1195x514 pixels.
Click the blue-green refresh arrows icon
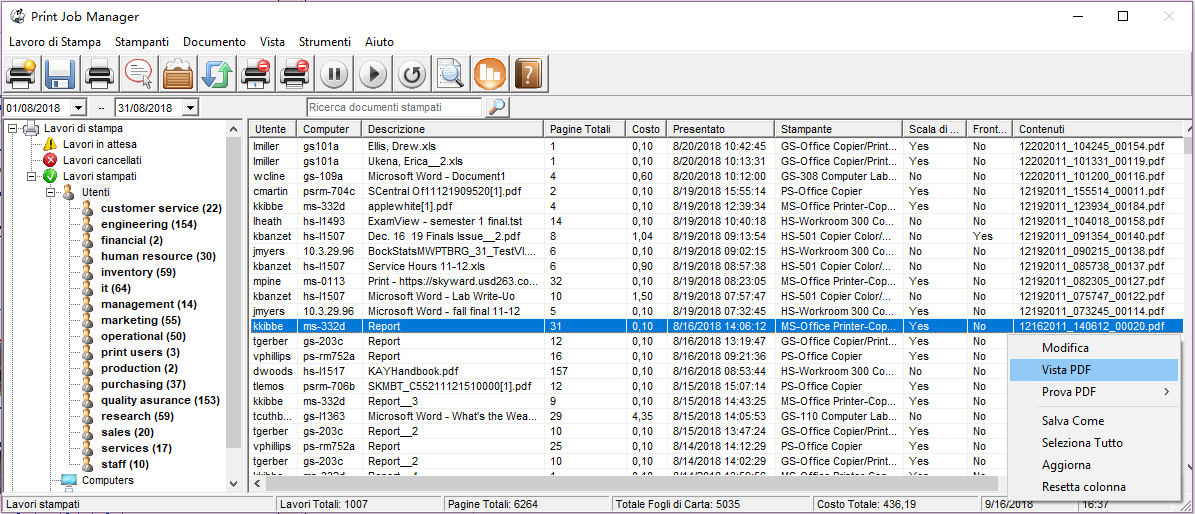[216, 75]
